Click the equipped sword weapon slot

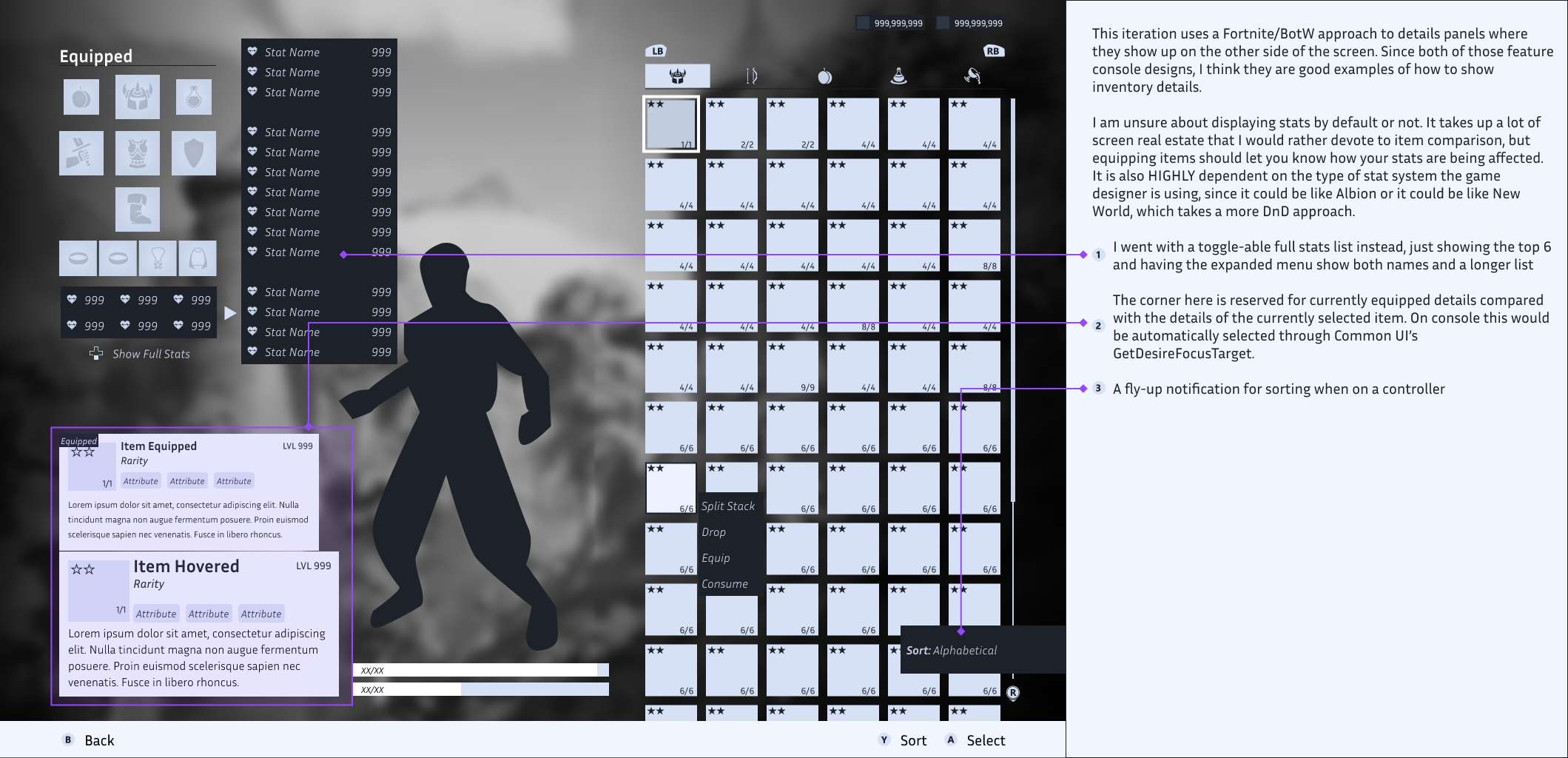pos(81,153)
